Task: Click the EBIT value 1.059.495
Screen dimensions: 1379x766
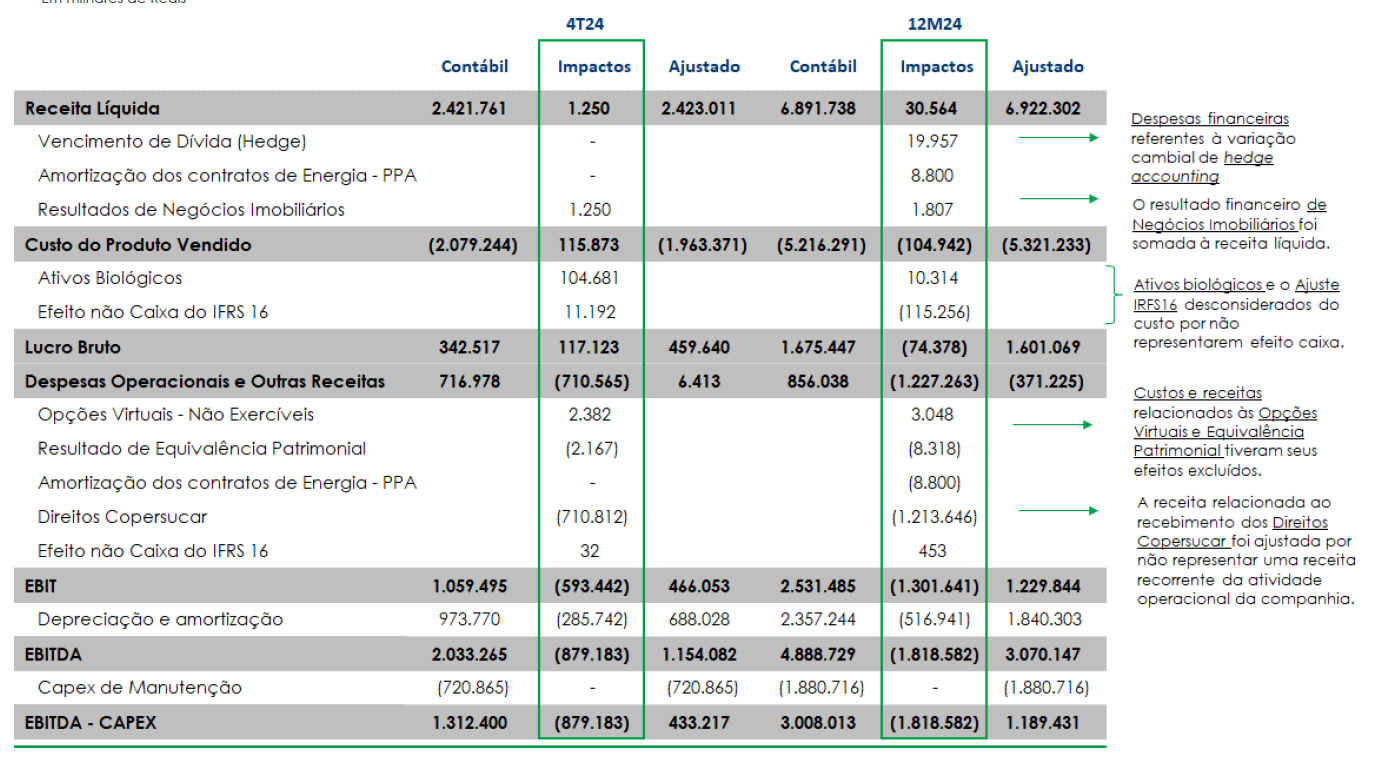Action: 470,586
